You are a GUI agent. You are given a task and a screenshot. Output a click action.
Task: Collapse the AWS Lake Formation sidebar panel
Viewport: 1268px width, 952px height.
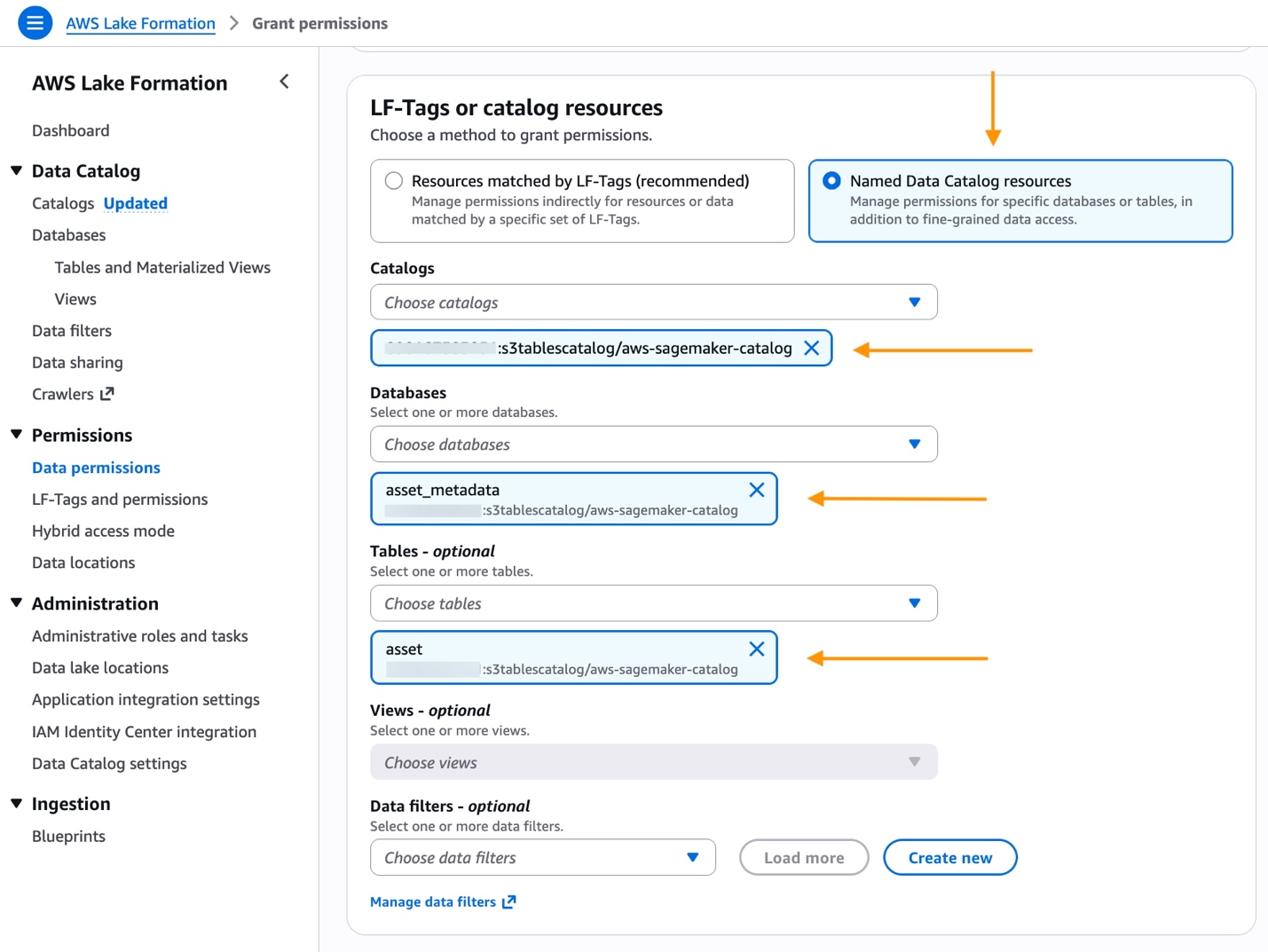click(x=284, y=81)
